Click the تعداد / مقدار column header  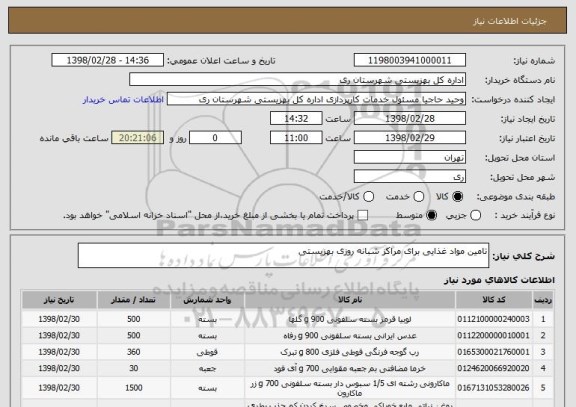[133, 300]
